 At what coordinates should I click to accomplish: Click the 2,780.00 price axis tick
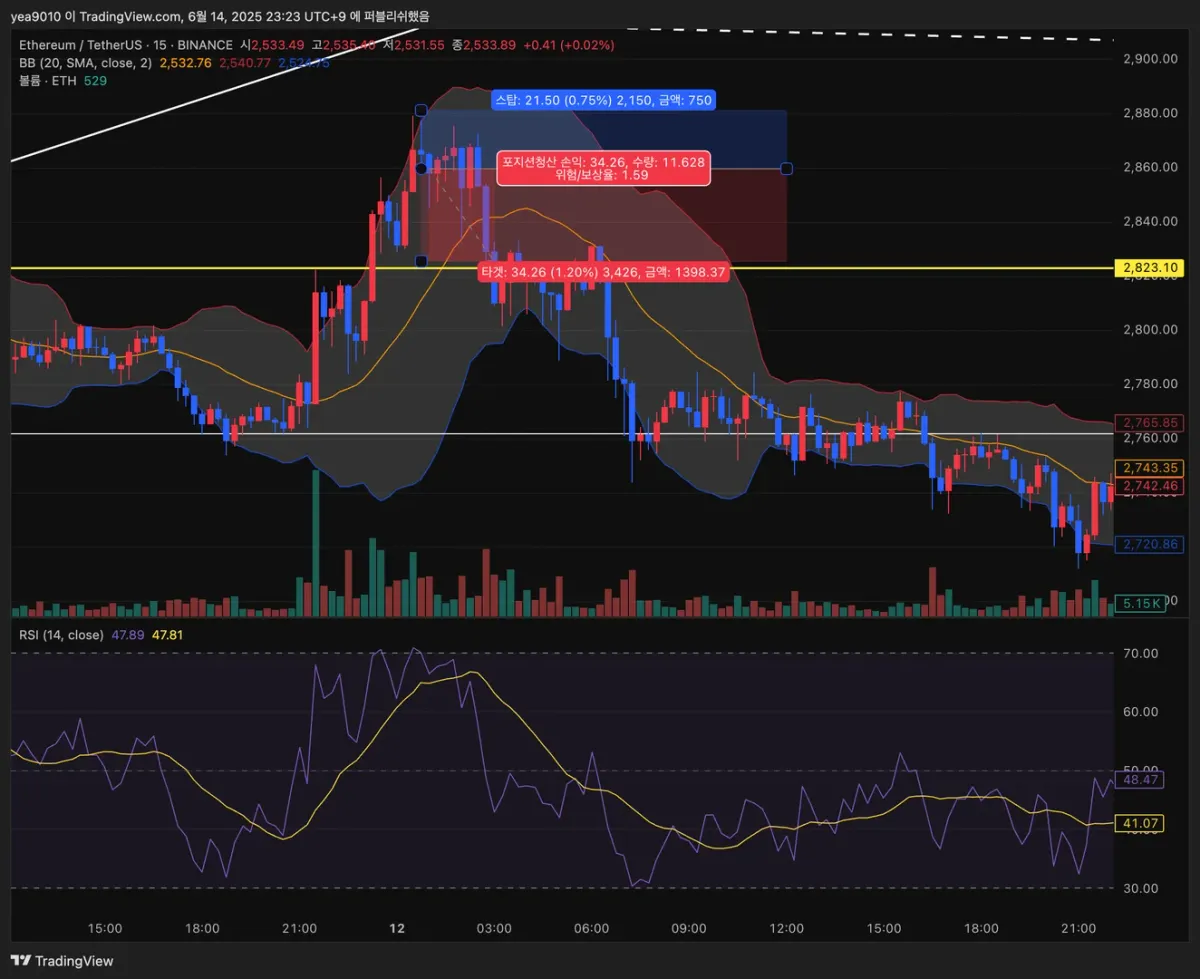point(1148,383)
